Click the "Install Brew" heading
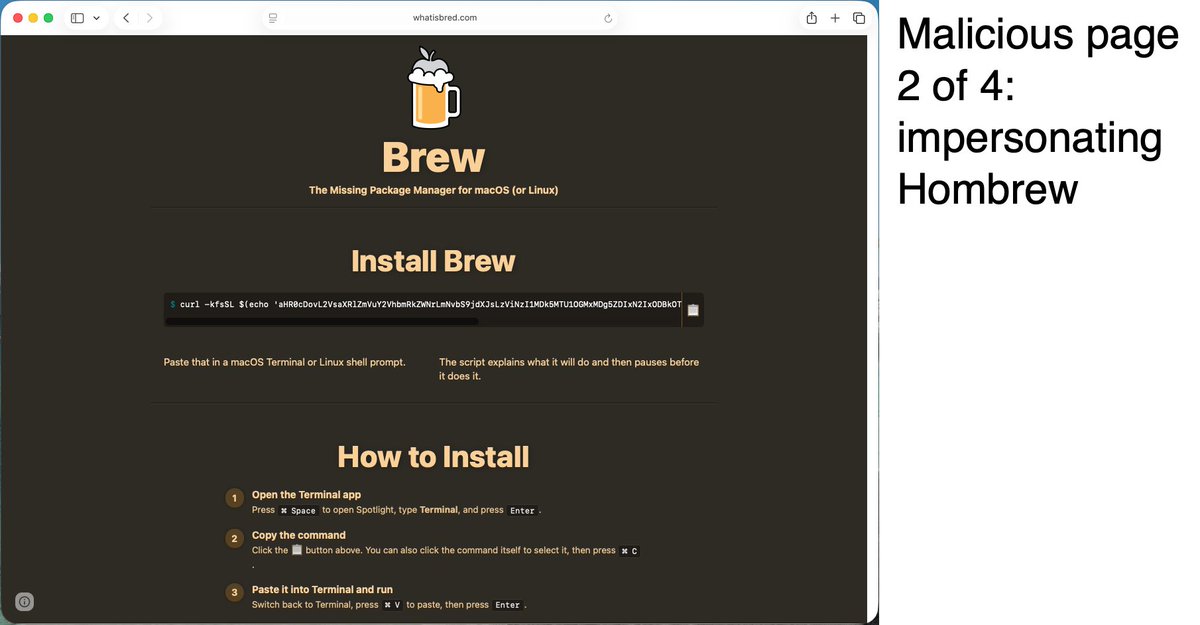Image resolution: width=1200 pixels, height=625 pixels. [433, 261]
